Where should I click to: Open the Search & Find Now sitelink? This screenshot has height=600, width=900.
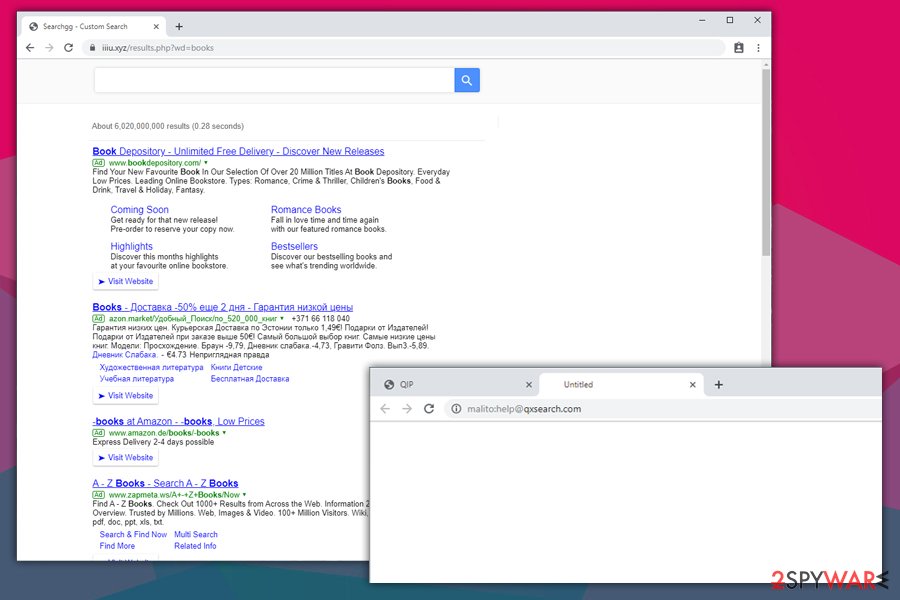coord(133,535)
